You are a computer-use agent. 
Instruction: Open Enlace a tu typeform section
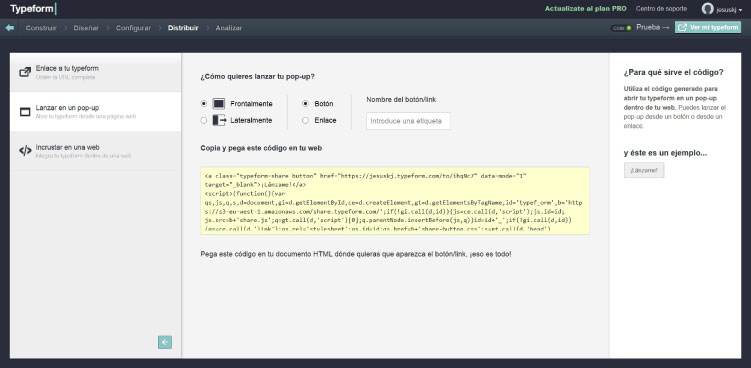[x=96, y=72]
